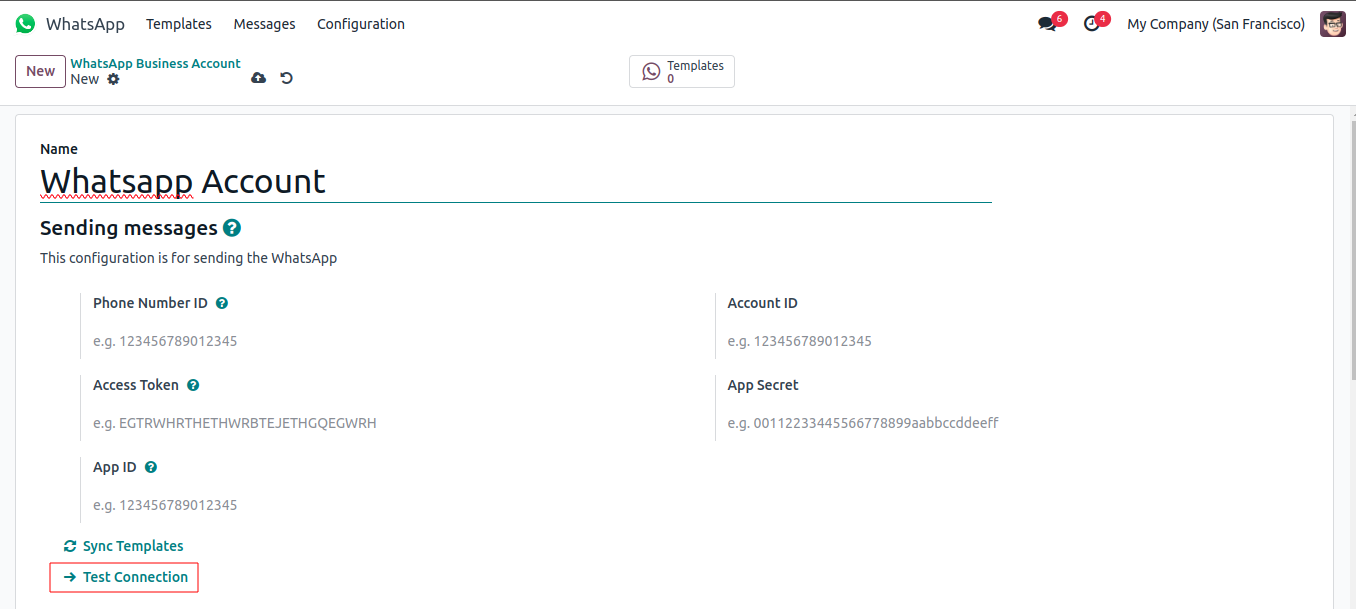Click the help icon next to Access Token
The image size is (1356, 609).
193,385
